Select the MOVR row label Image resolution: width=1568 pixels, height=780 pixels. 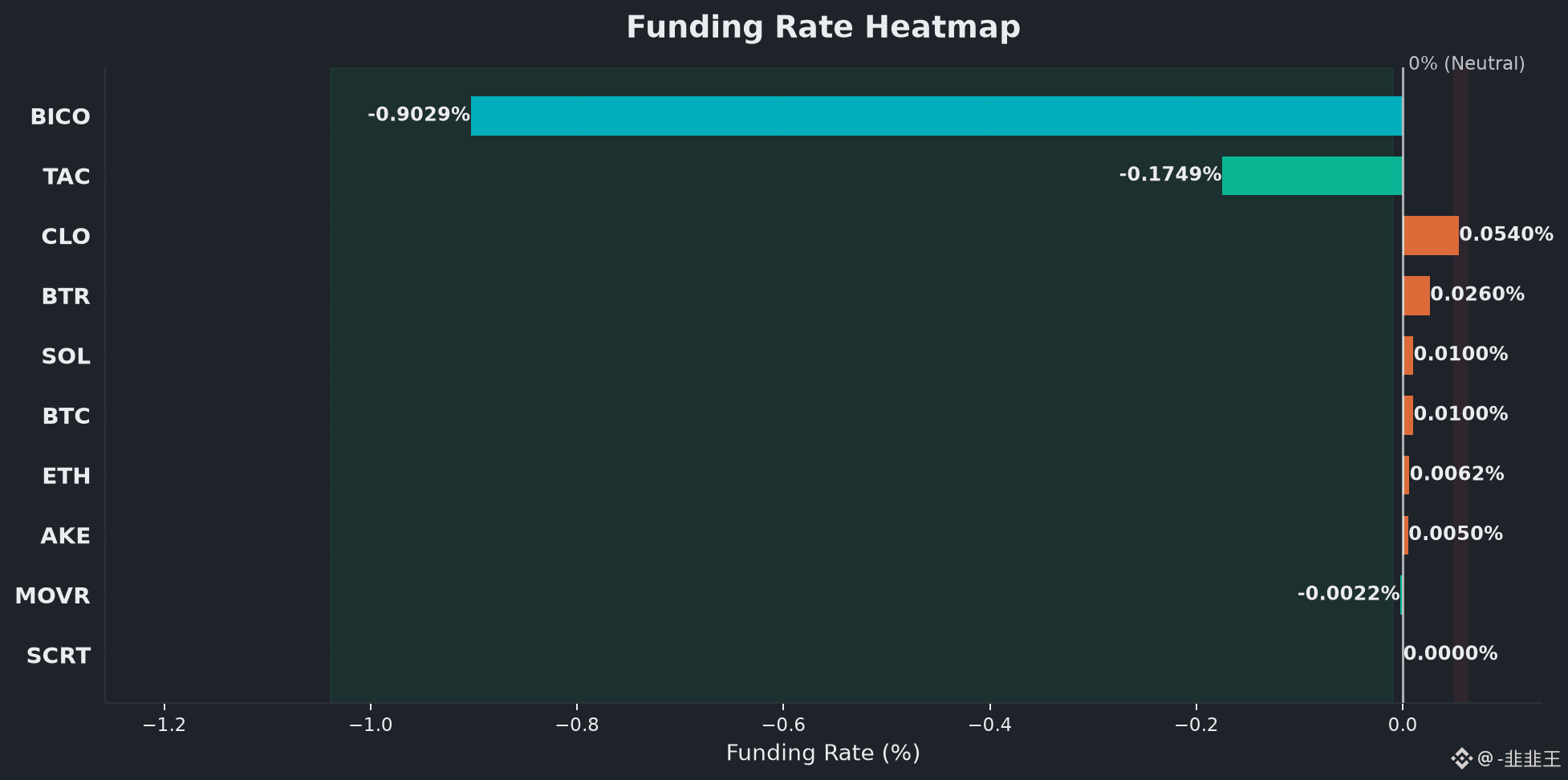click(x=53, y=595)
